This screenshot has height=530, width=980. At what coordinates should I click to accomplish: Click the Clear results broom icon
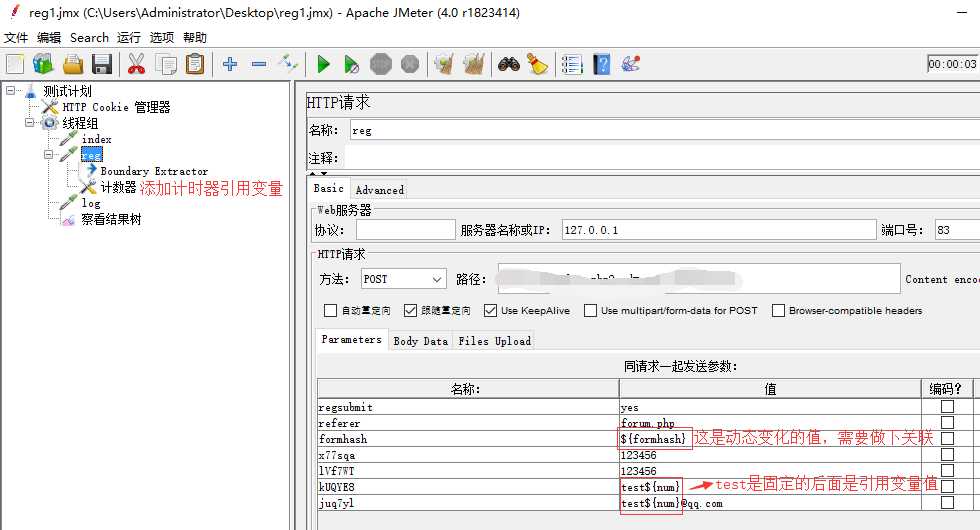coord(444,64)
